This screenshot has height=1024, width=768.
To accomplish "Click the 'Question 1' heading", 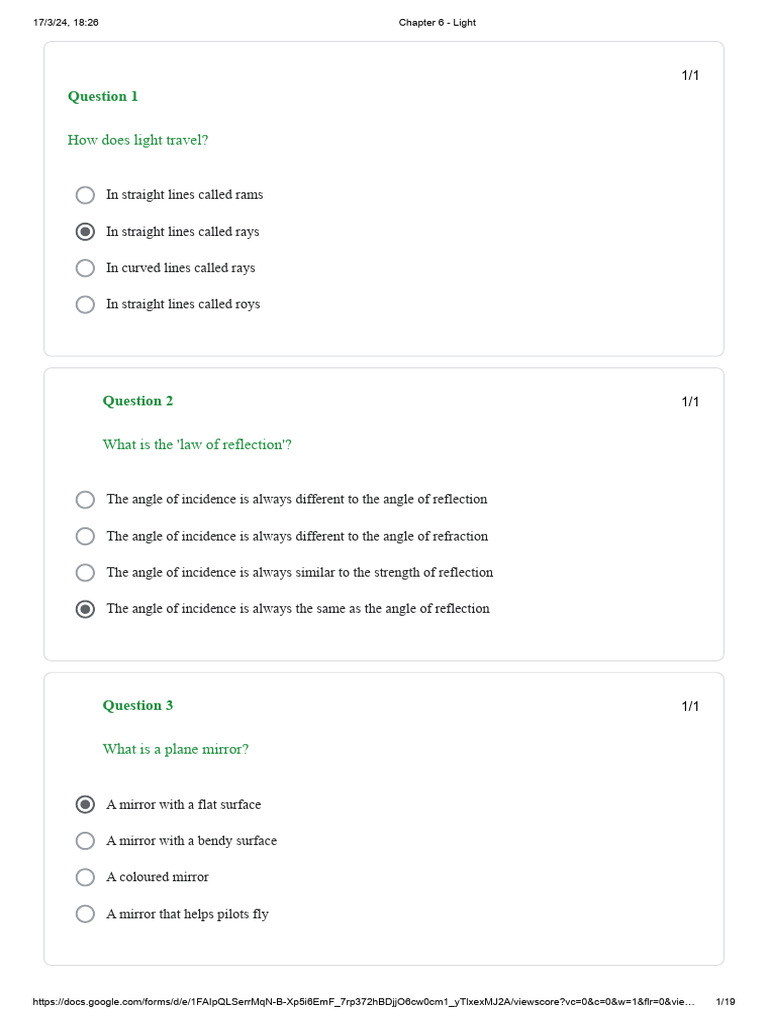I will click(x=103, y=97).
